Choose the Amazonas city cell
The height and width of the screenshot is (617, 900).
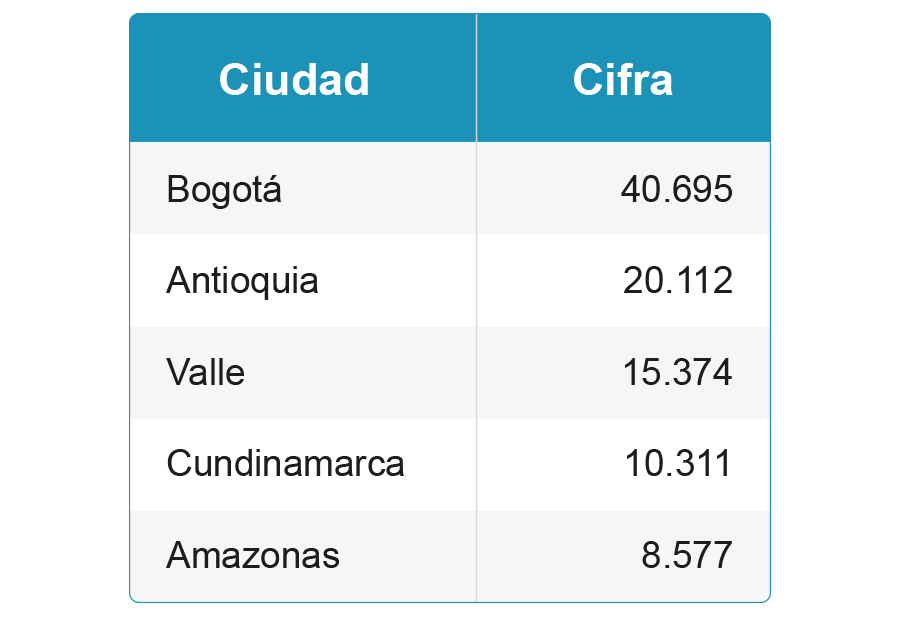[253, 556]
